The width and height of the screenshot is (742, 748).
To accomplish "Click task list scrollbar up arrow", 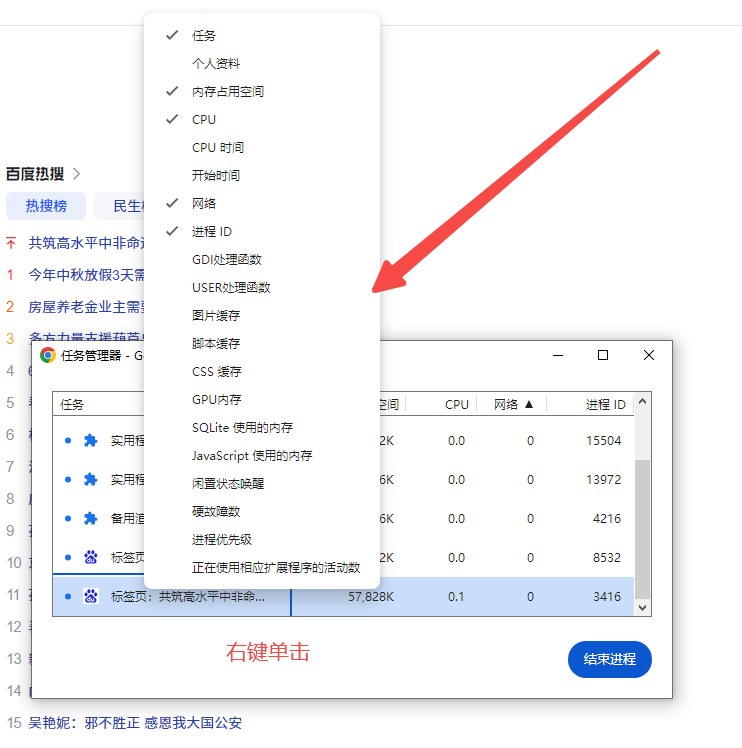I will 642,402.
